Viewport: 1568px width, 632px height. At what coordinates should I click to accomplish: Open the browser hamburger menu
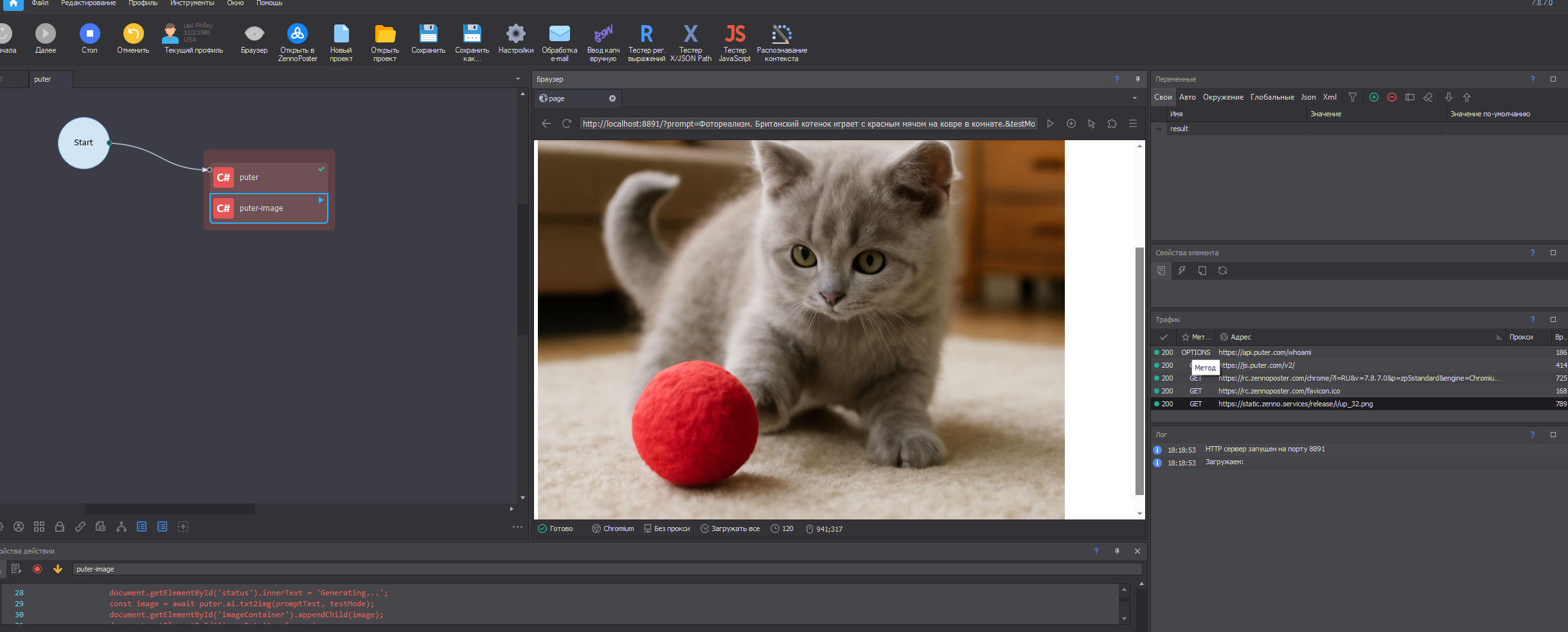click(x=1133, y=123)
